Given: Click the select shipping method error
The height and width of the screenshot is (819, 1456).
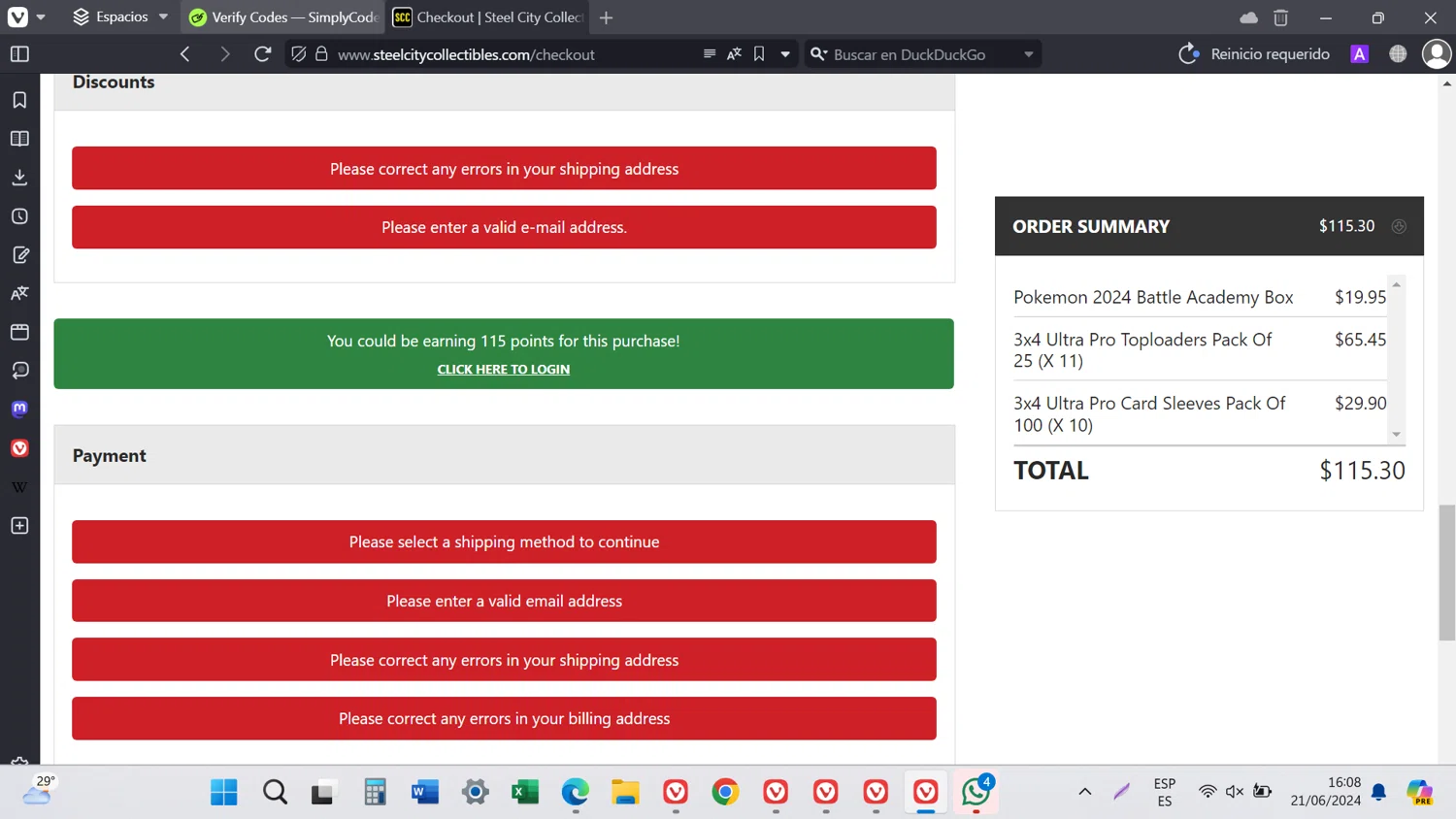Looking at the screenshot, I should pos(504,541).
